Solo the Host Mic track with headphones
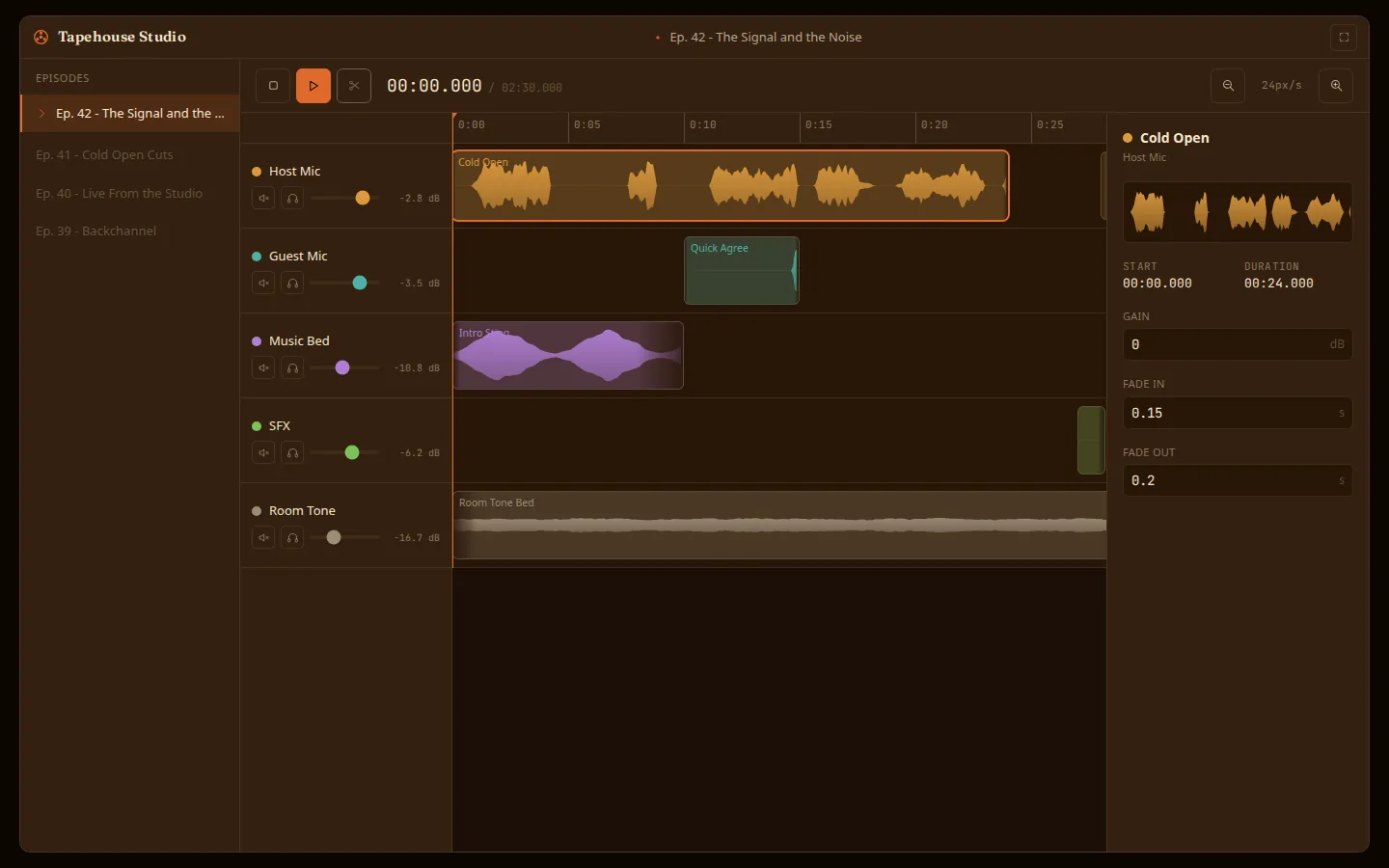 coord(292,198)
